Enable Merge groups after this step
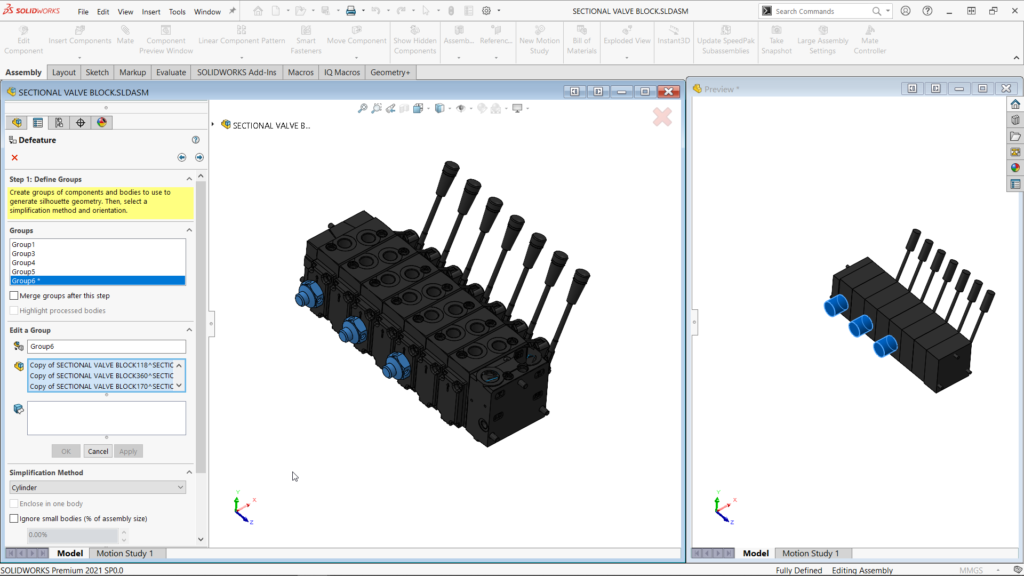 14,296
